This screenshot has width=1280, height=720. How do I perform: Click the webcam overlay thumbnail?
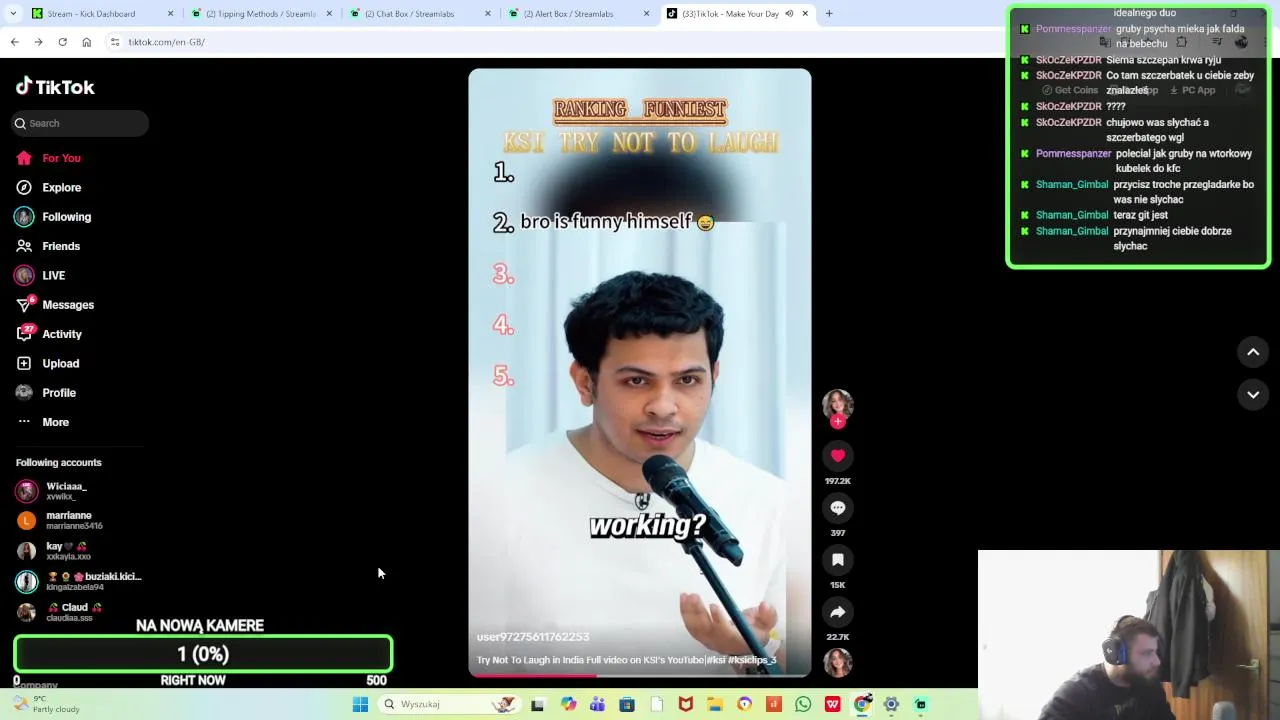[x=1129, y=635]
